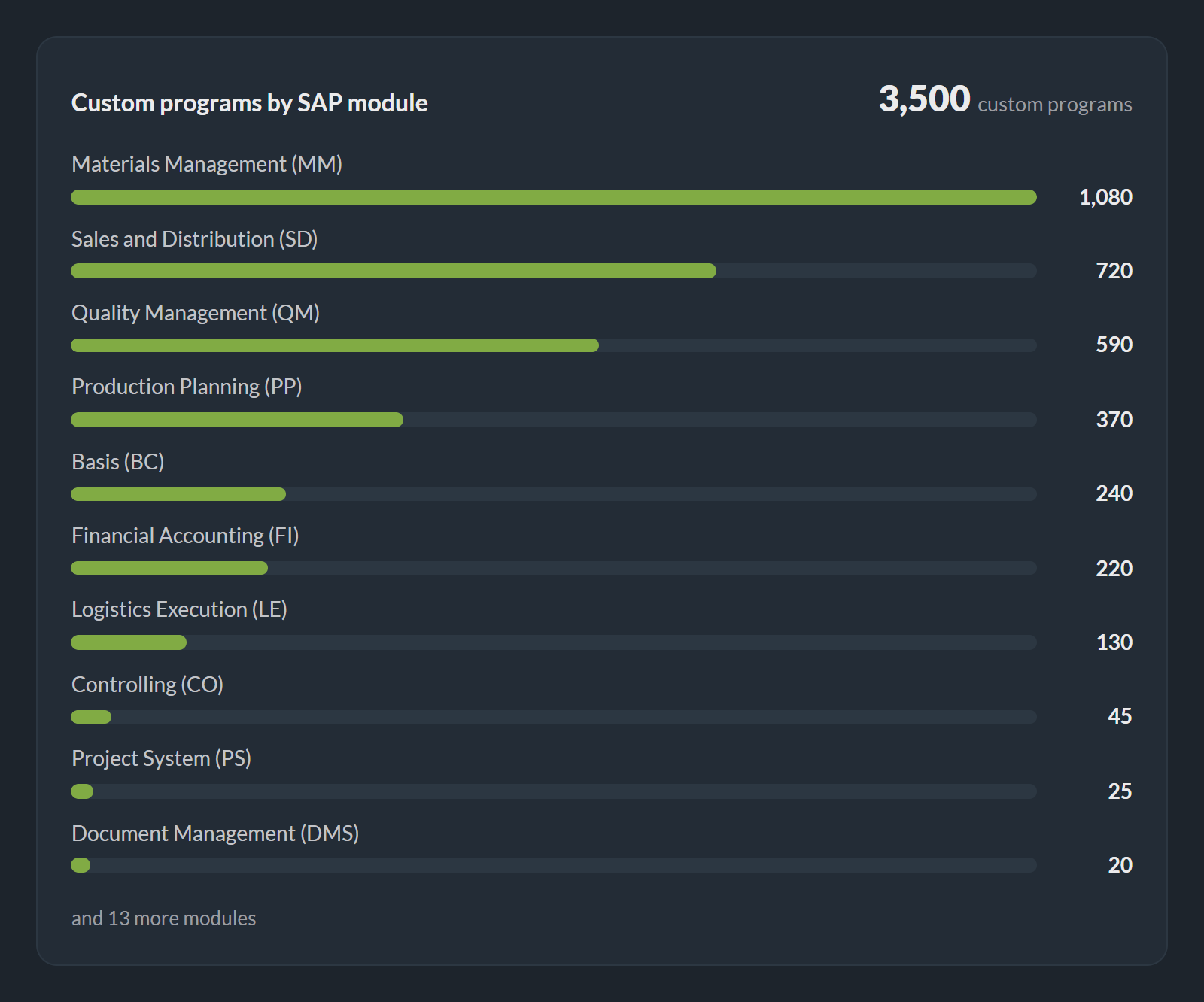Select the 'Quality Management (QM)' label
Image resolution: width=1204 pixels, height=1002 pixels.
coord(196,313)
